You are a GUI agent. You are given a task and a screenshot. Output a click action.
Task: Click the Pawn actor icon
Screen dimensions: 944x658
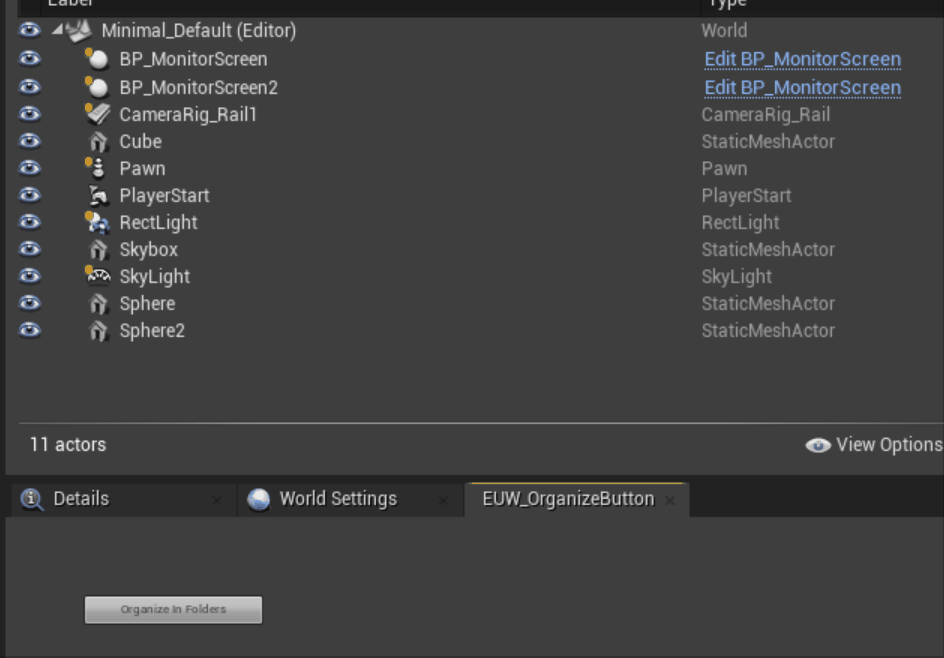click(x=97, y=168)
